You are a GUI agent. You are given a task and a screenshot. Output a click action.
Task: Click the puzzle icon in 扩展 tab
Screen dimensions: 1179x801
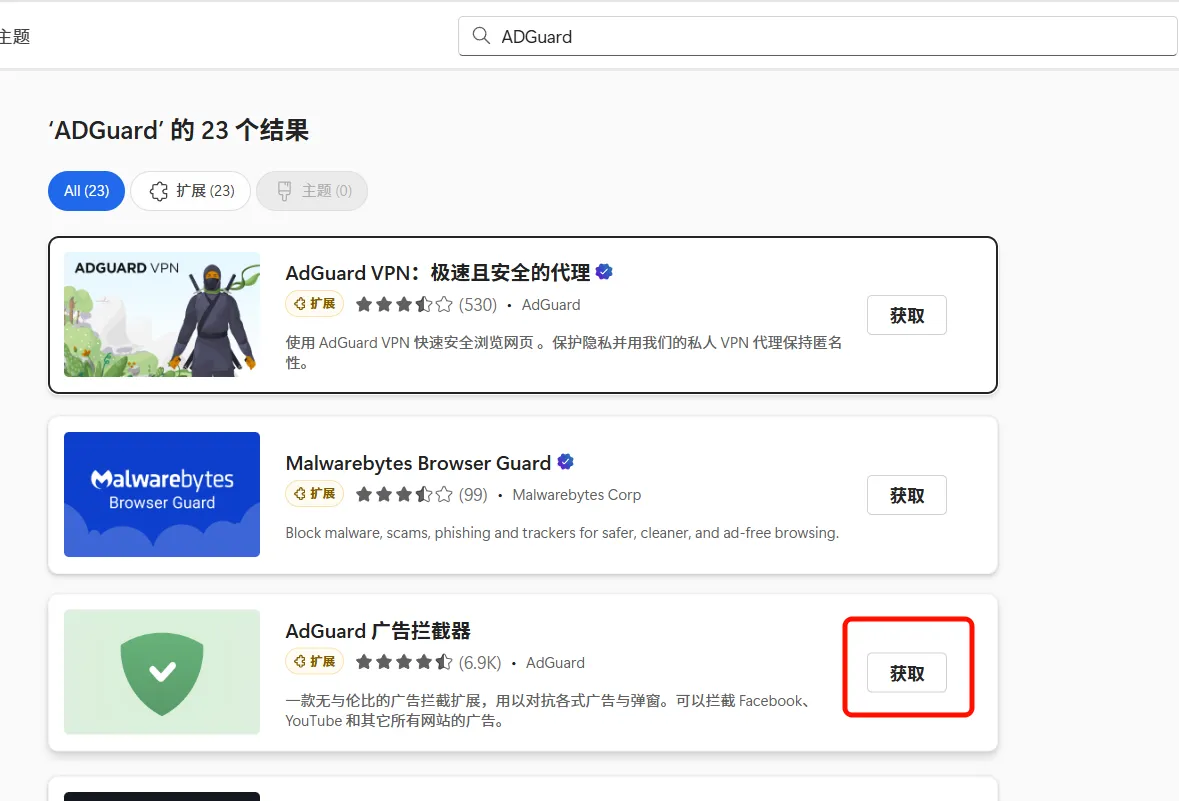click(159, 191)
